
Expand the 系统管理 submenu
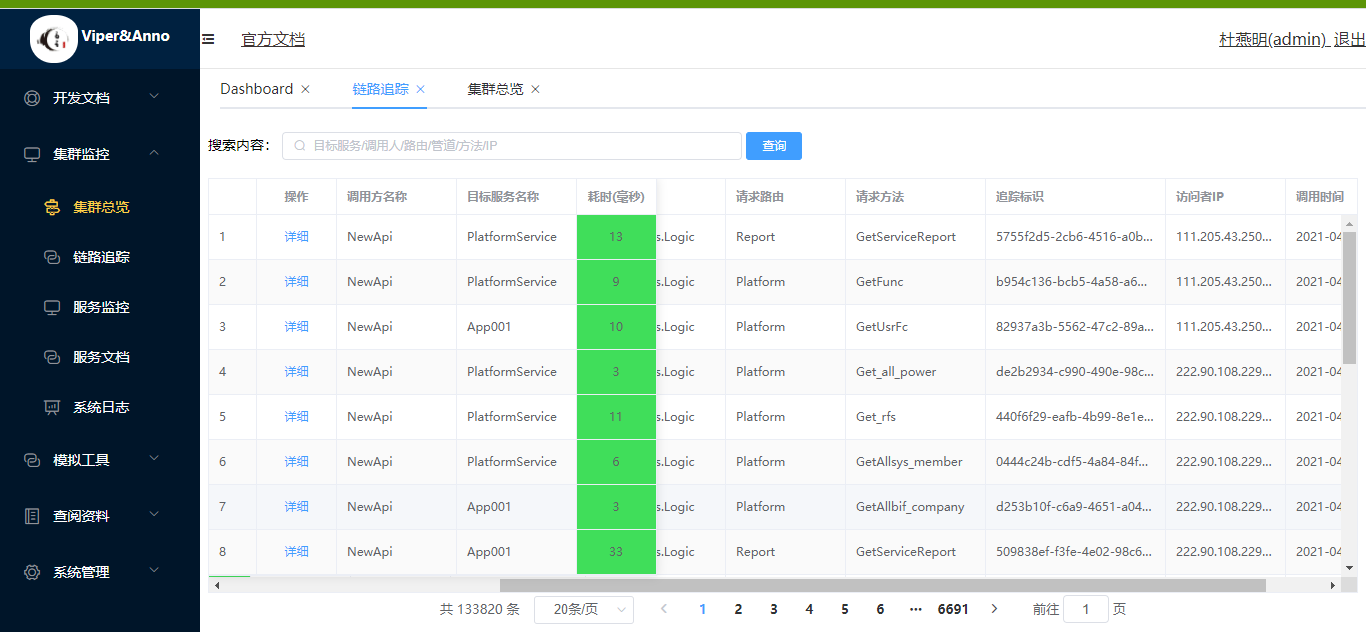tap(154, 571)
